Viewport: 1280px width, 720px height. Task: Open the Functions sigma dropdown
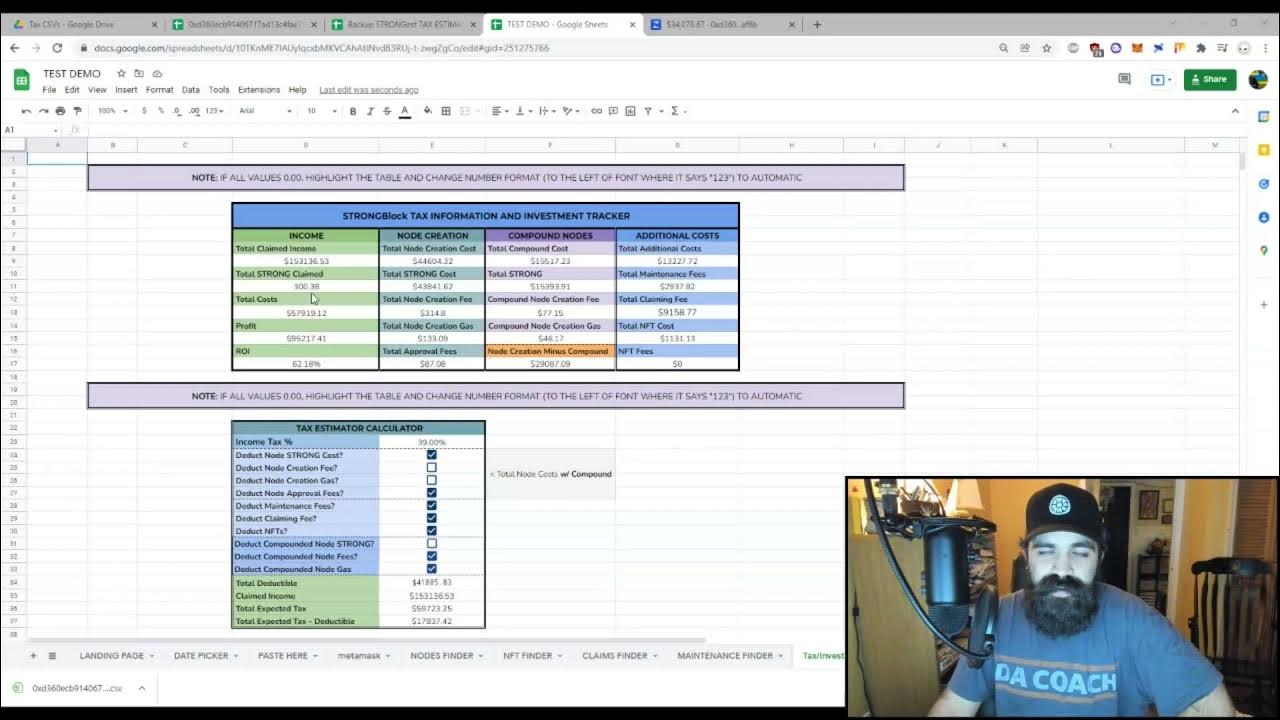(x=678, y=111)
